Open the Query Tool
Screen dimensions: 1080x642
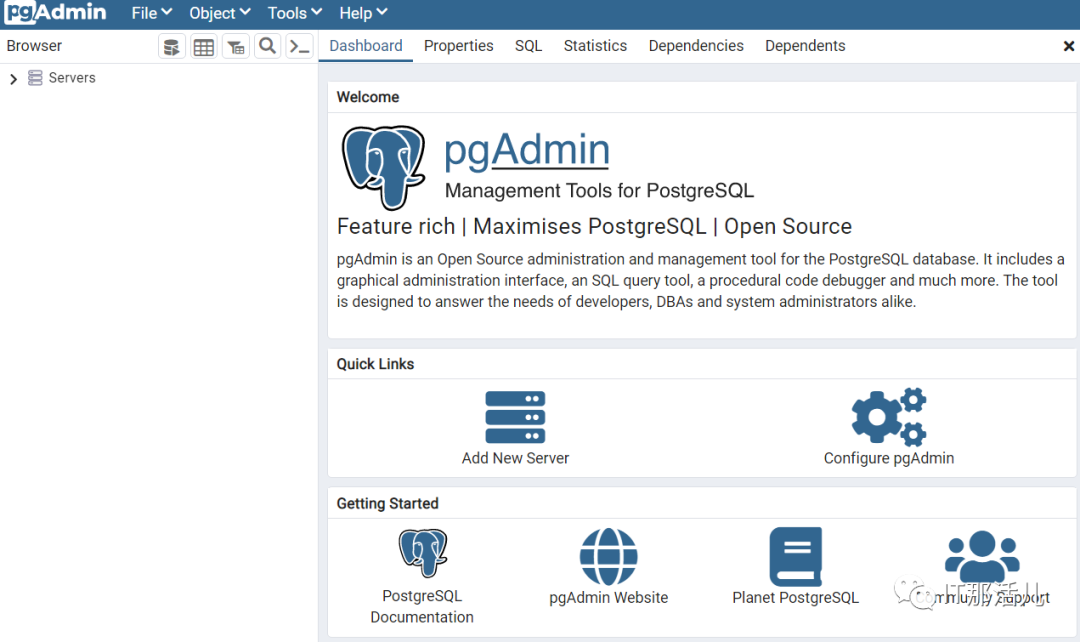pos(171,46)
